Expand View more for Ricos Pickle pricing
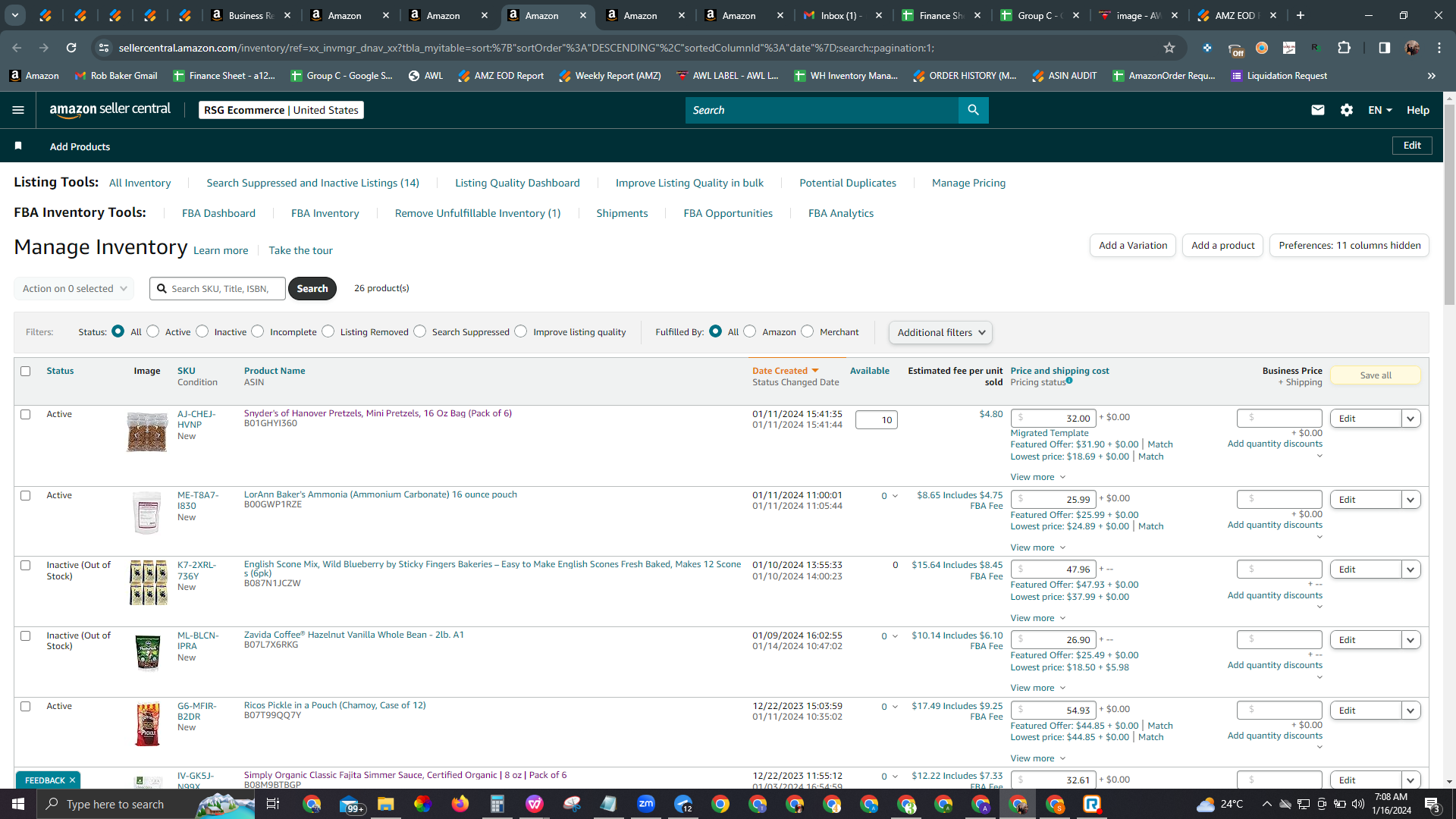 click(x=1038, y=758)
